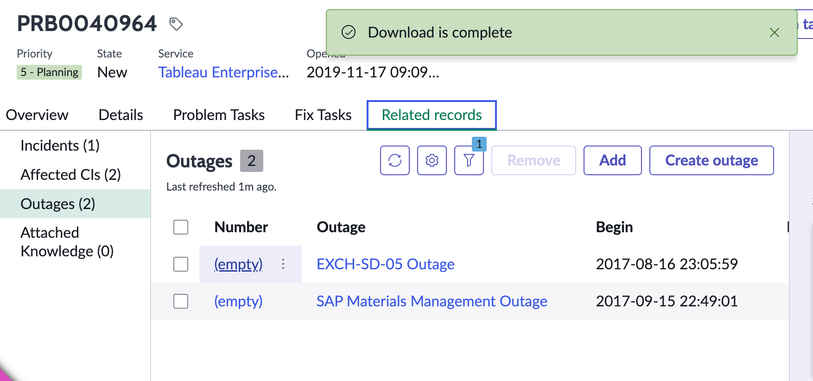The image size is (813, 381).
Task: Sort by the Begin column header
Action: 614,227
